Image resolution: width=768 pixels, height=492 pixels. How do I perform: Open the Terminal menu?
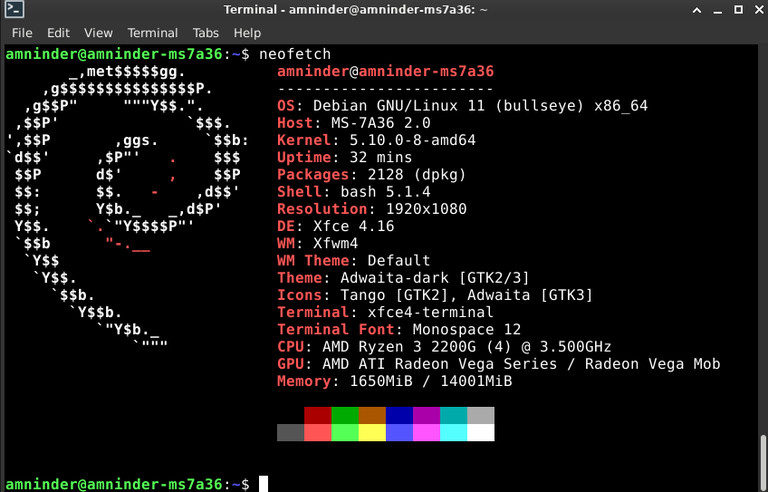(x=152, y=33)
